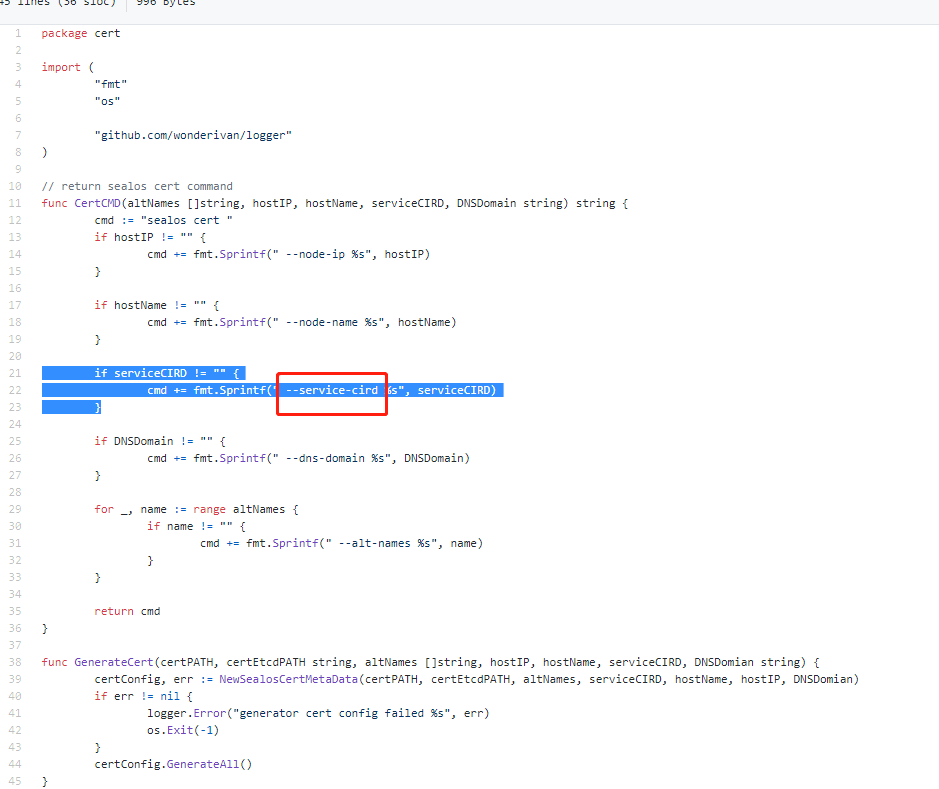Click the package cert declaration
Screen dimensions: 939x789
pos(81,32)
